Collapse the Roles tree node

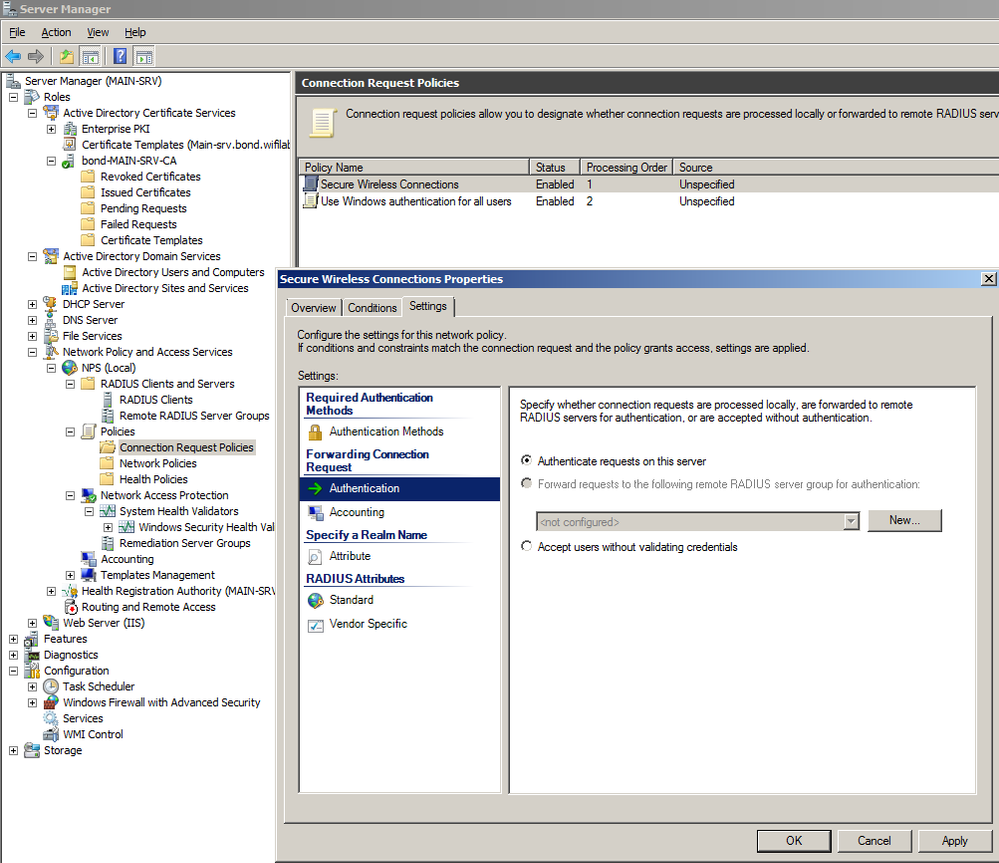click(13, 97)
